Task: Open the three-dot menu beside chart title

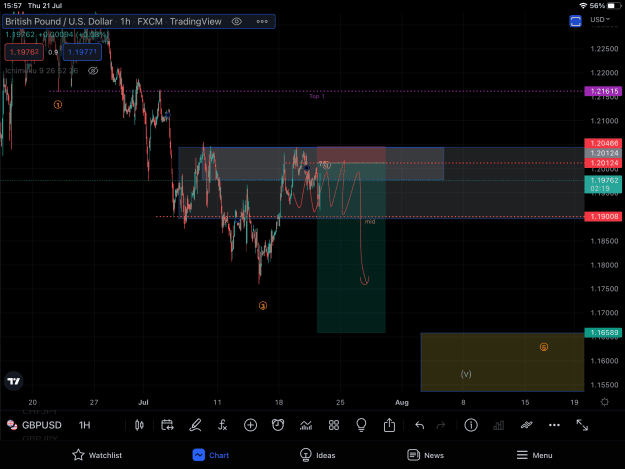Action: pos(262,22)
